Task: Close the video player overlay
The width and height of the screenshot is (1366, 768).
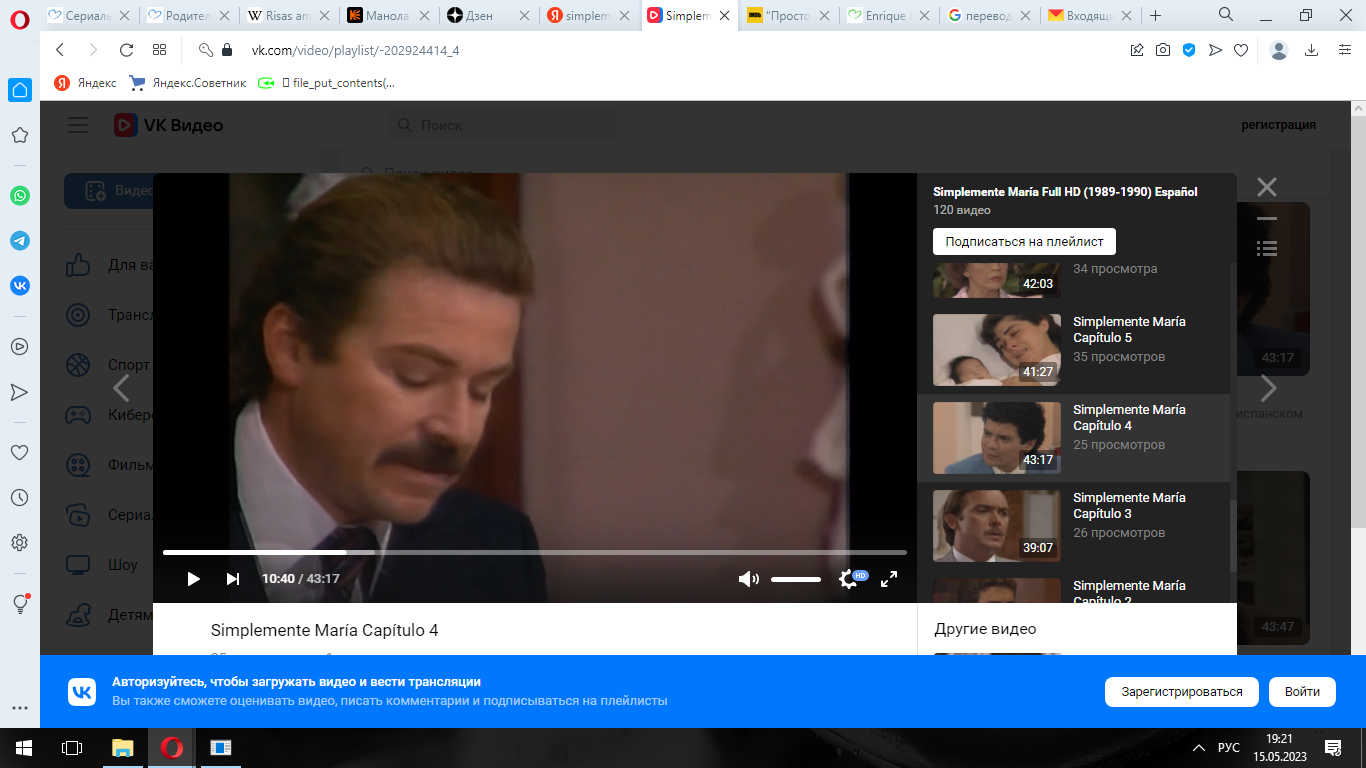Action: tap(1267, 187)
